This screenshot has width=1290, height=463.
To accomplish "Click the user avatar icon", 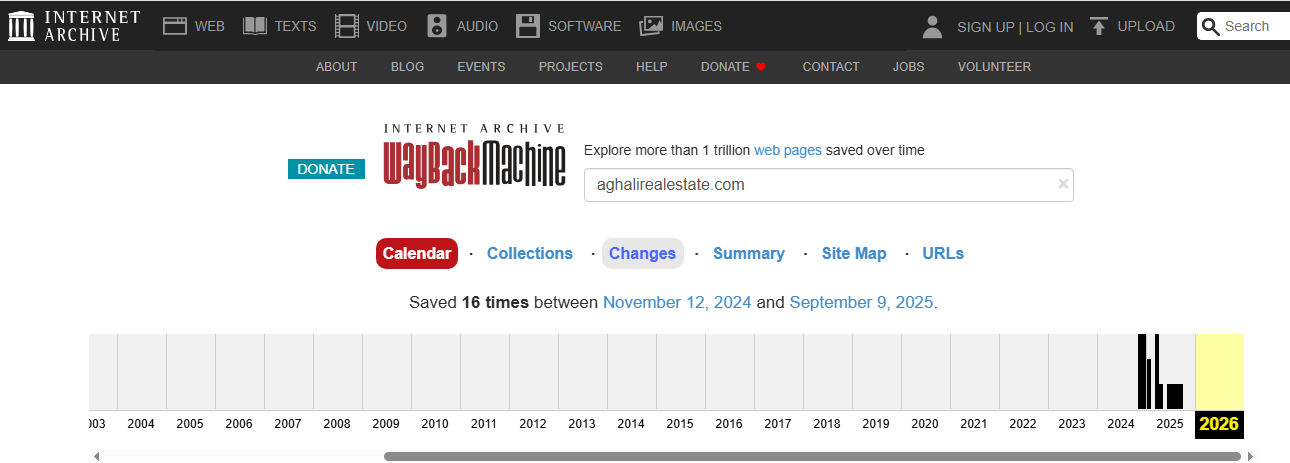I will click(x=933, y=27).
